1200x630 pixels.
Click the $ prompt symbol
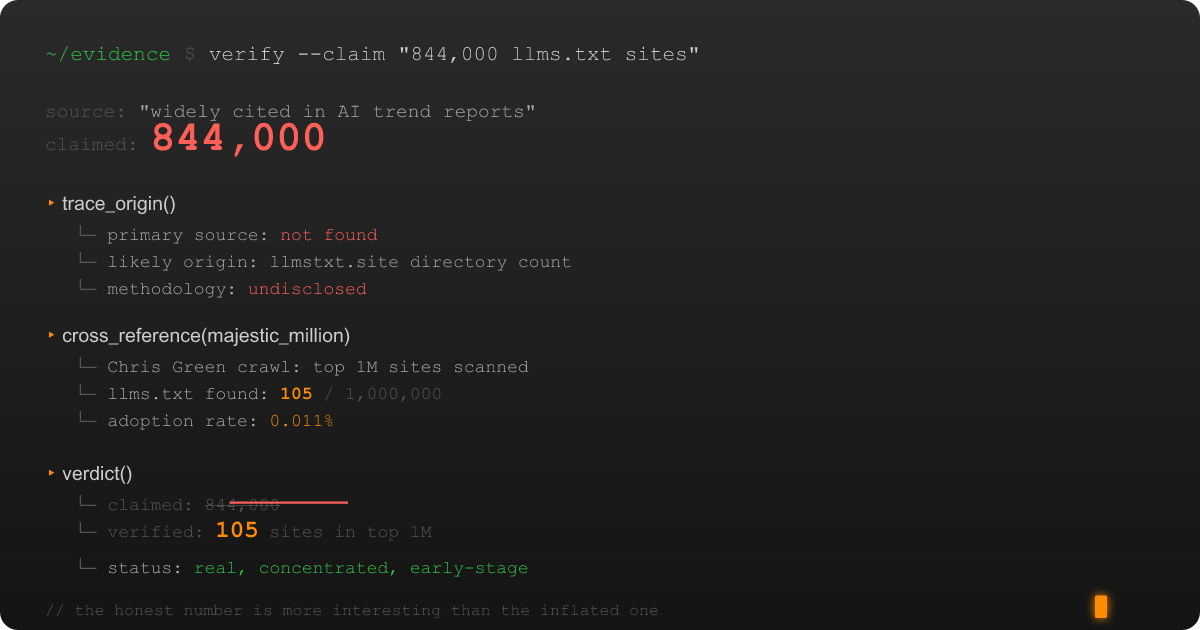point(189,54)
